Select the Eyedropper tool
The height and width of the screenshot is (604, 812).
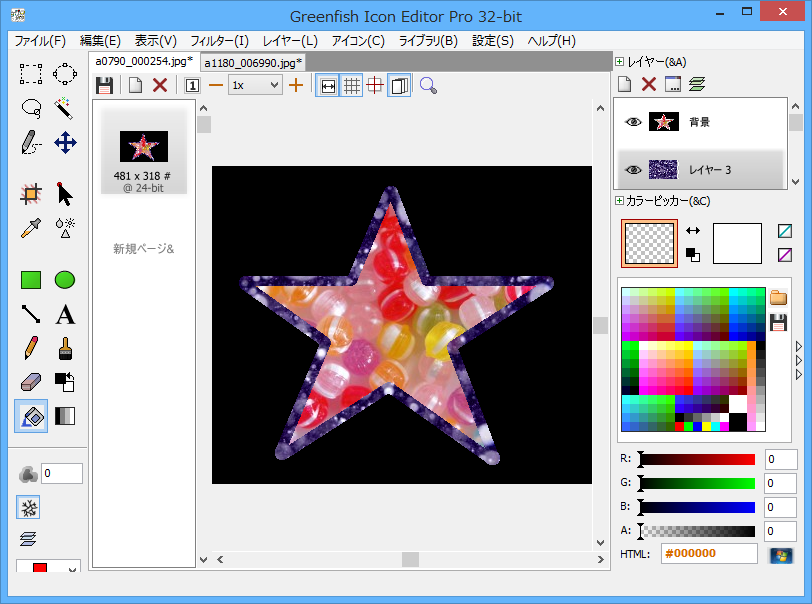[31, 227]
